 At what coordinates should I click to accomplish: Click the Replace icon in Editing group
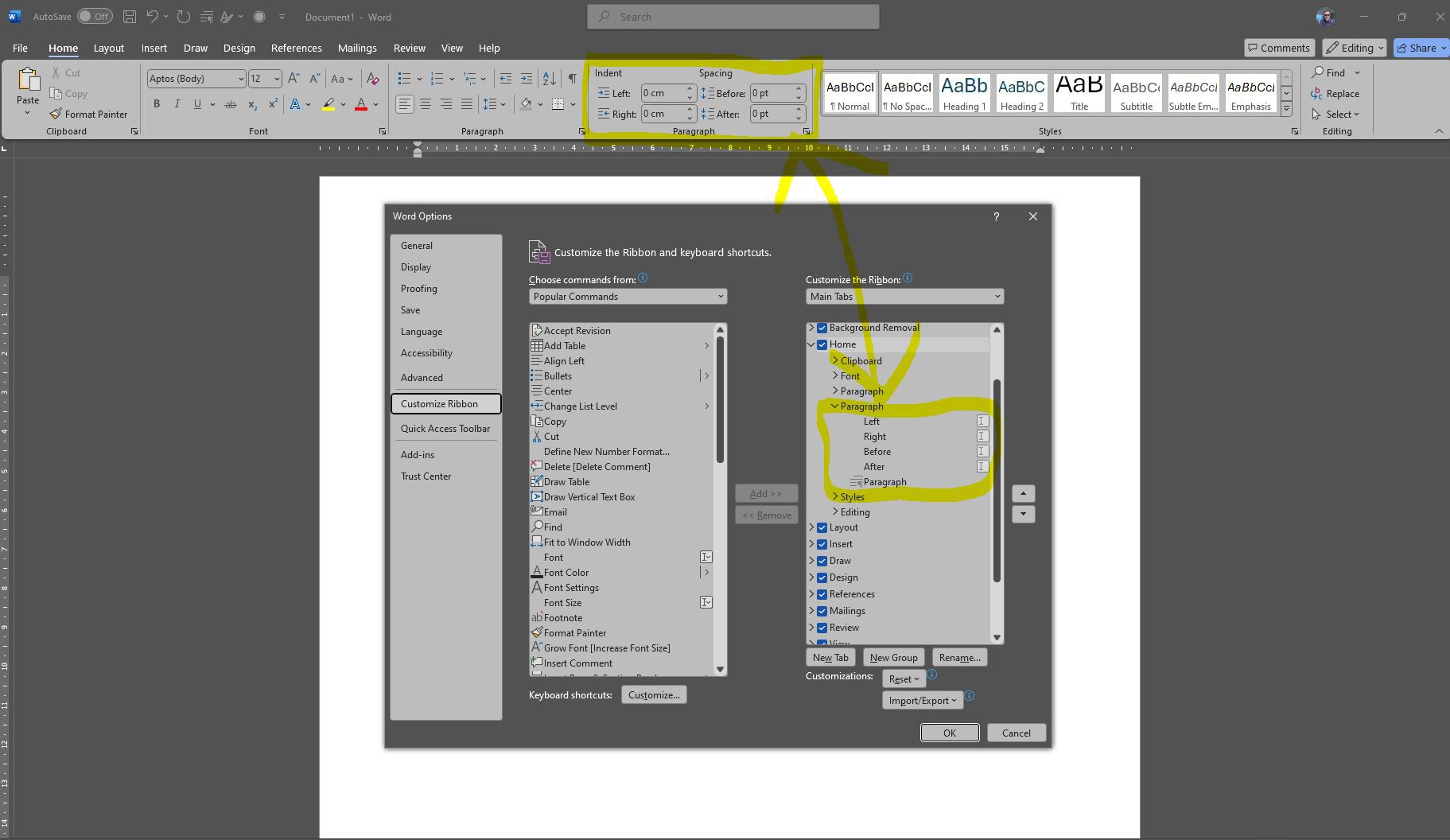(1335, 93)
